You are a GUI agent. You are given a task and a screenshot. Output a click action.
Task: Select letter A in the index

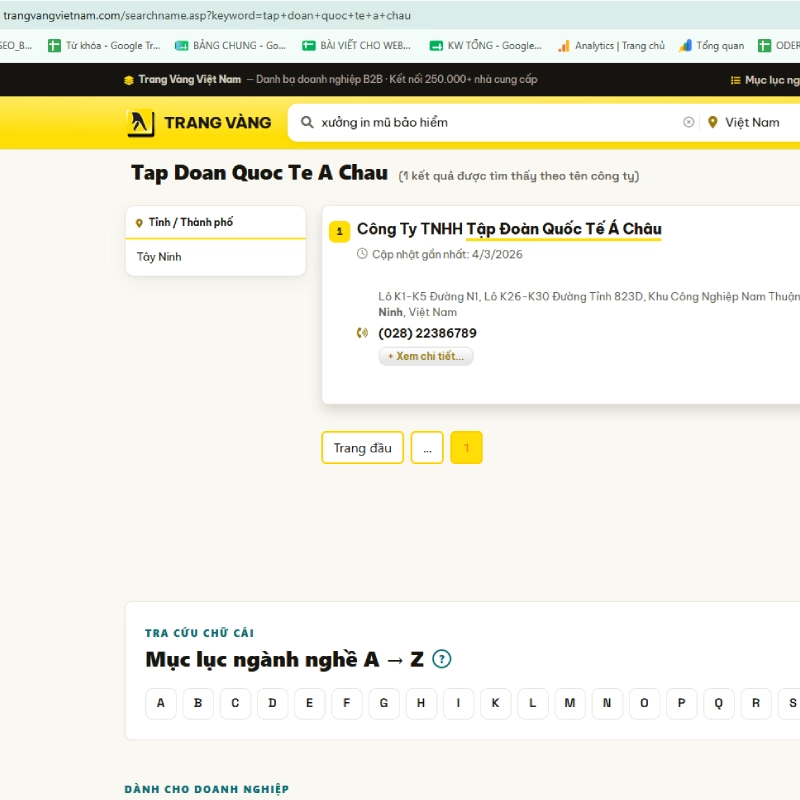[x=161, y=703]
